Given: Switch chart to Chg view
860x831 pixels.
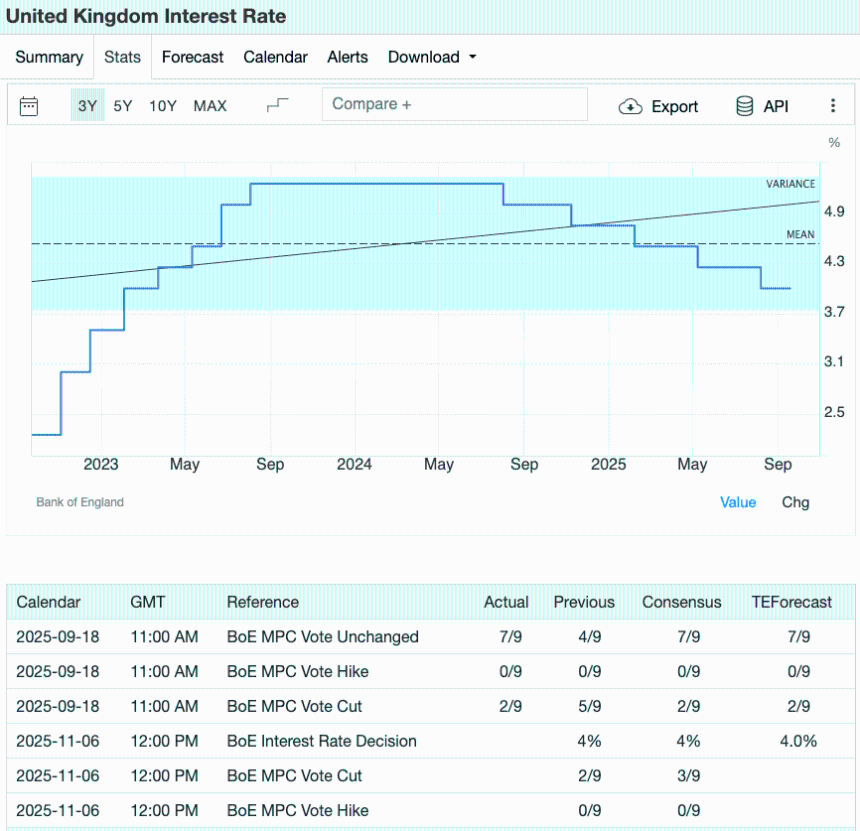Looking at the screenshot, I should coord(795,502).
